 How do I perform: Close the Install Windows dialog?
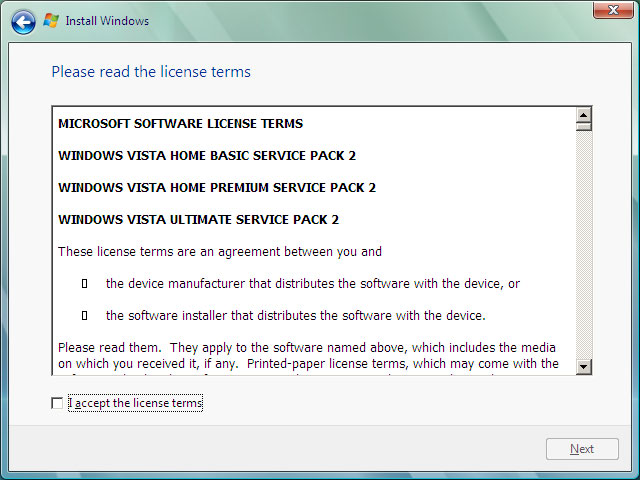click(613, 10)
